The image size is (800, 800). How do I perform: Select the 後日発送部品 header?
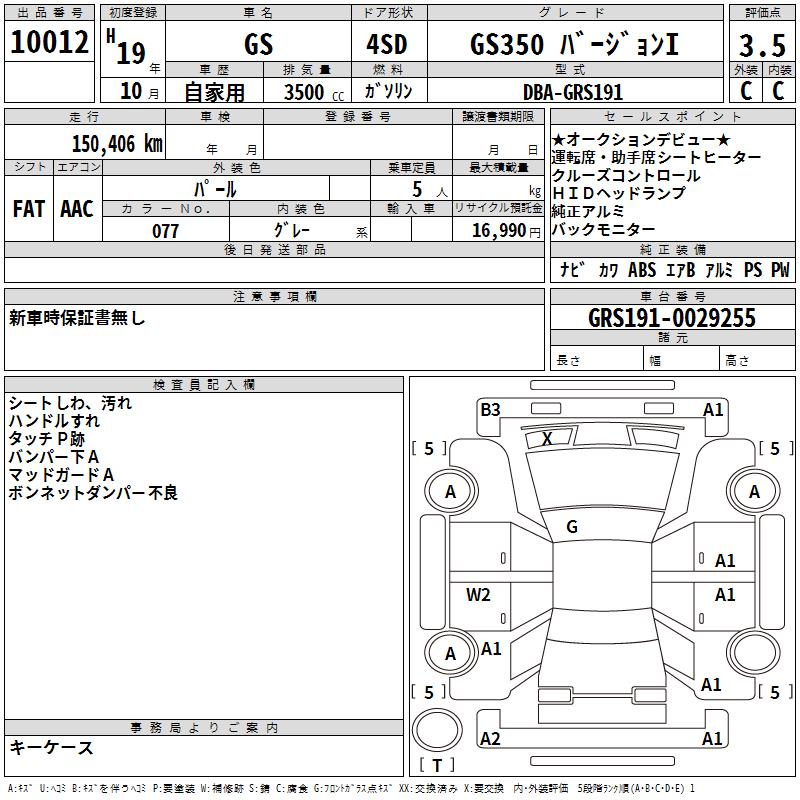[x=274, y=249]
